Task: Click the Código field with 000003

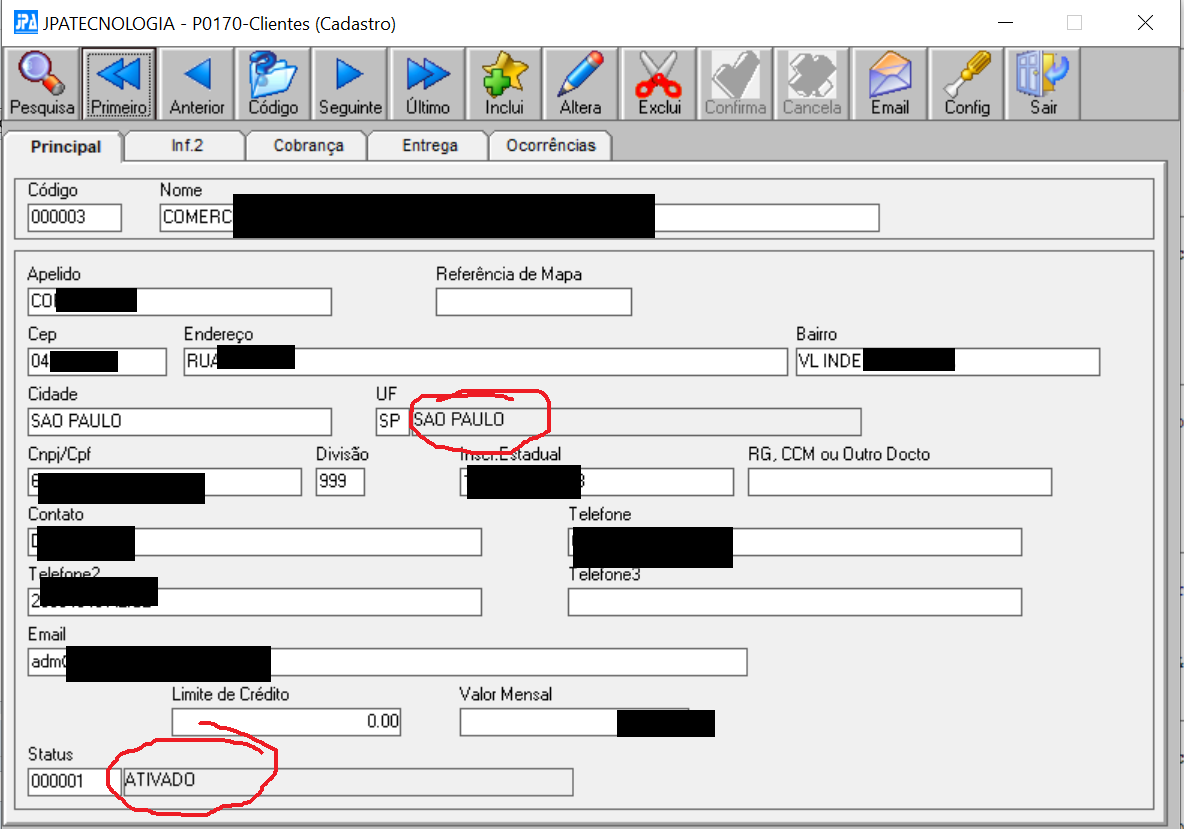Action: click(x=75, y=217)
